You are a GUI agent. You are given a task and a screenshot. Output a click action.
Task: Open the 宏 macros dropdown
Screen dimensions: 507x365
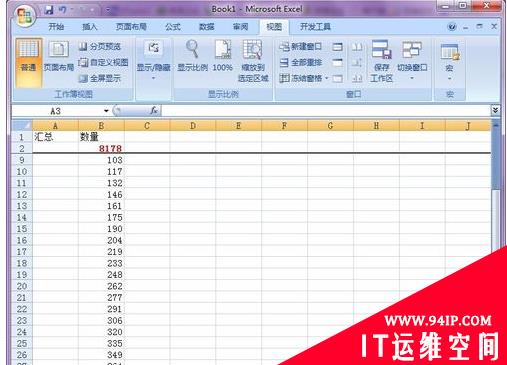coord(449,62)
